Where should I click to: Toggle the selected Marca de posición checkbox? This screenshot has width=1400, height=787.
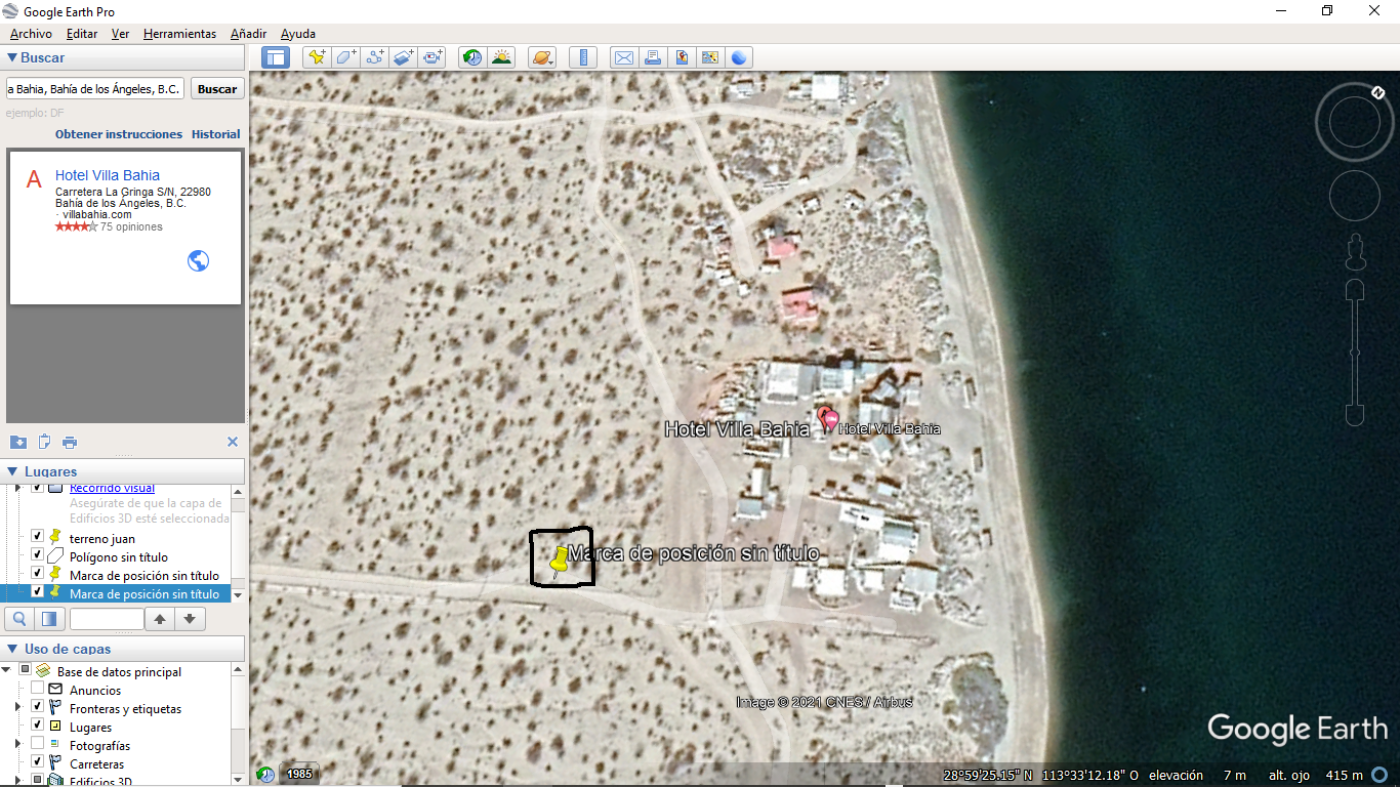click(37, 592)
